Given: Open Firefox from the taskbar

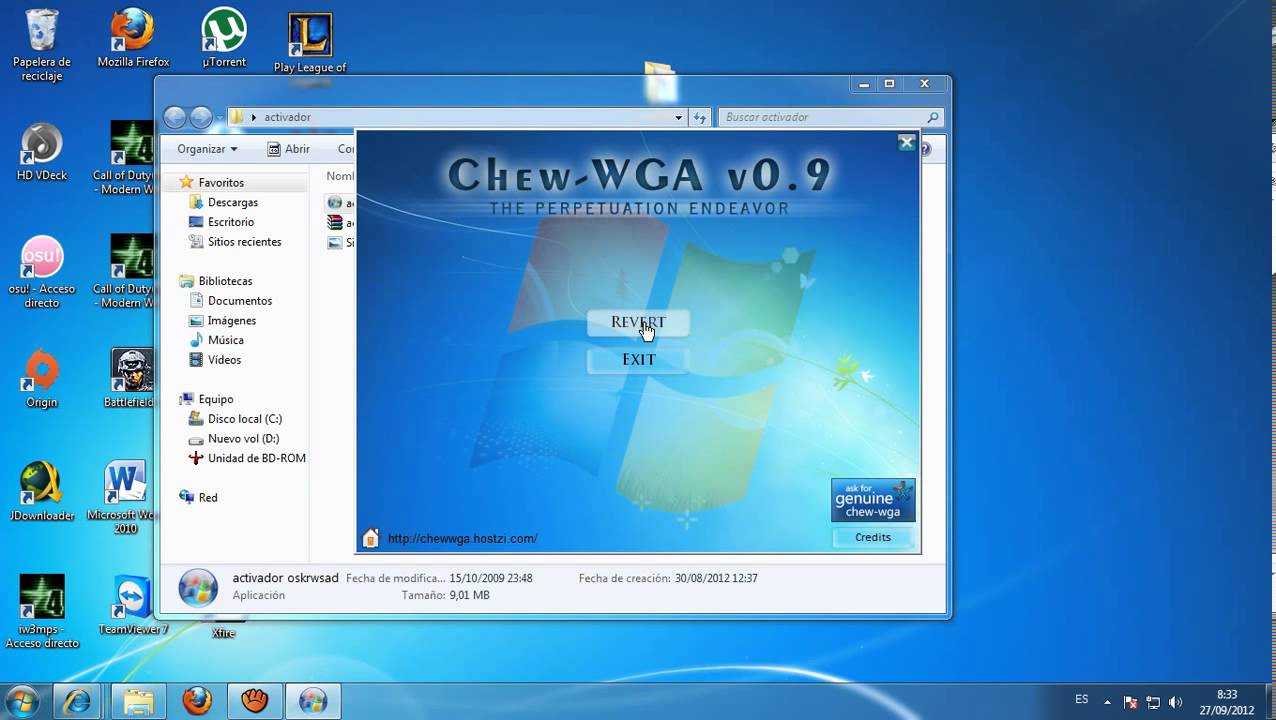Looking at the screenshot, I should (x=197, y=701).
